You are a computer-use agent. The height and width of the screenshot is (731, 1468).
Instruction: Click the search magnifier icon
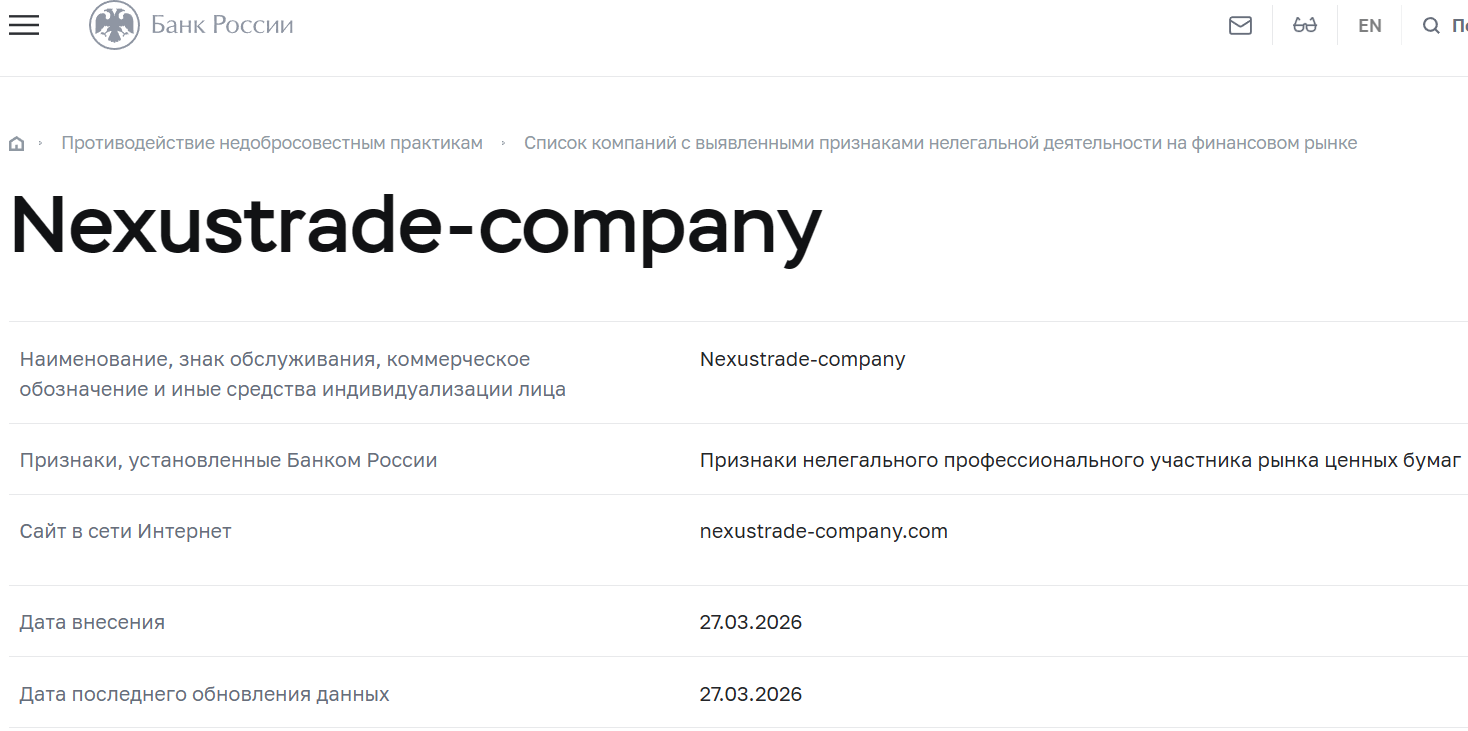pyautogui.click(x=1431, y=25)
